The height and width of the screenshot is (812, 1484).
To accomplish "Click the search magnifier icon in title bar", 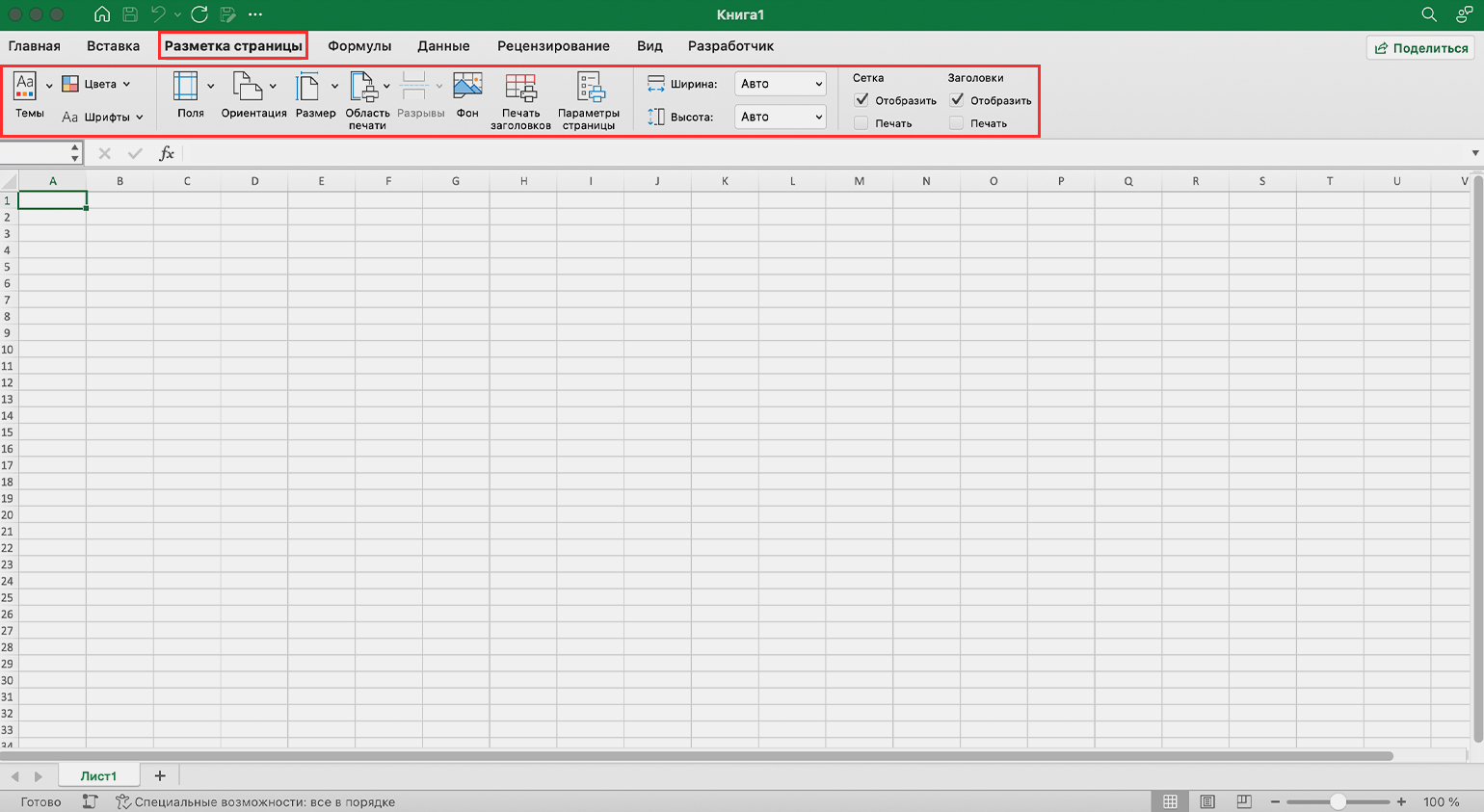I will click(1429, 14).
